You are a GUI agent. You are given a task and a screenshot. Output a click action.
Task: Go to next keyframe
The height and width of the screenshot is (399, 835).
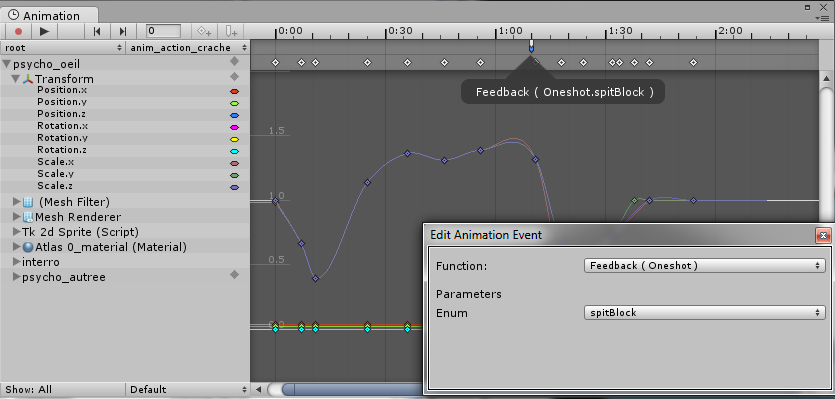point(123,31)
